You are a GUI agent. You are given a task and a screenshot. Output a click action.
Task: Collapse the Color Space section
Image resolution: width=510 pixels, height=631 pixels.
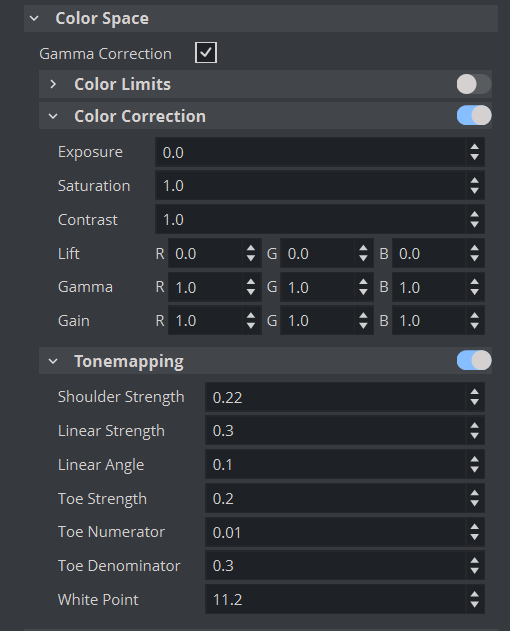point(34,19)
